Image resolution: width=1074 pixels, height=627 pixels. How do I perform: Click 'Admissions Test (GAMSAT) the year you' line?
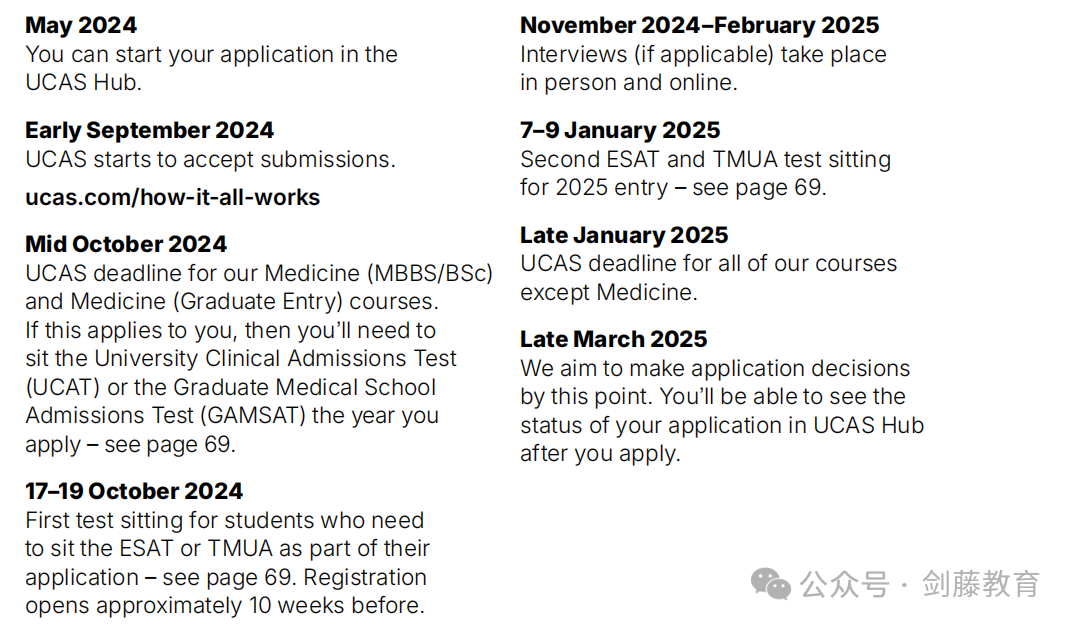[x=232, y=416]
